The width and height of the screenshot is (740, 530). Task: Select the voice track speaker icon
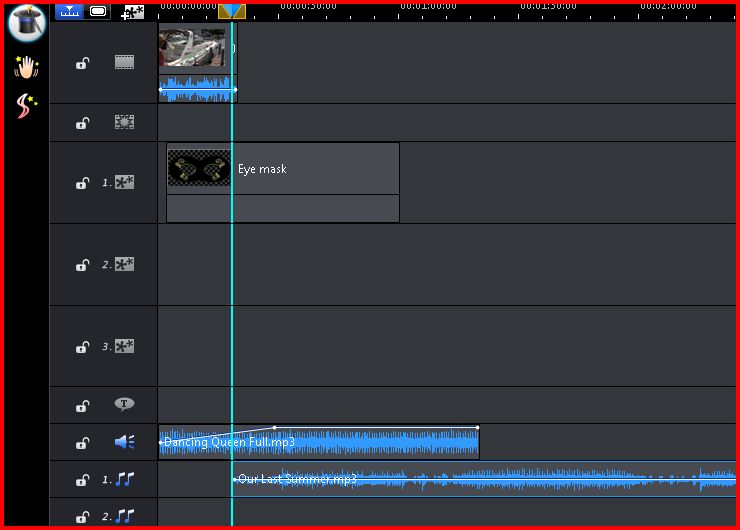pos(124,442)
